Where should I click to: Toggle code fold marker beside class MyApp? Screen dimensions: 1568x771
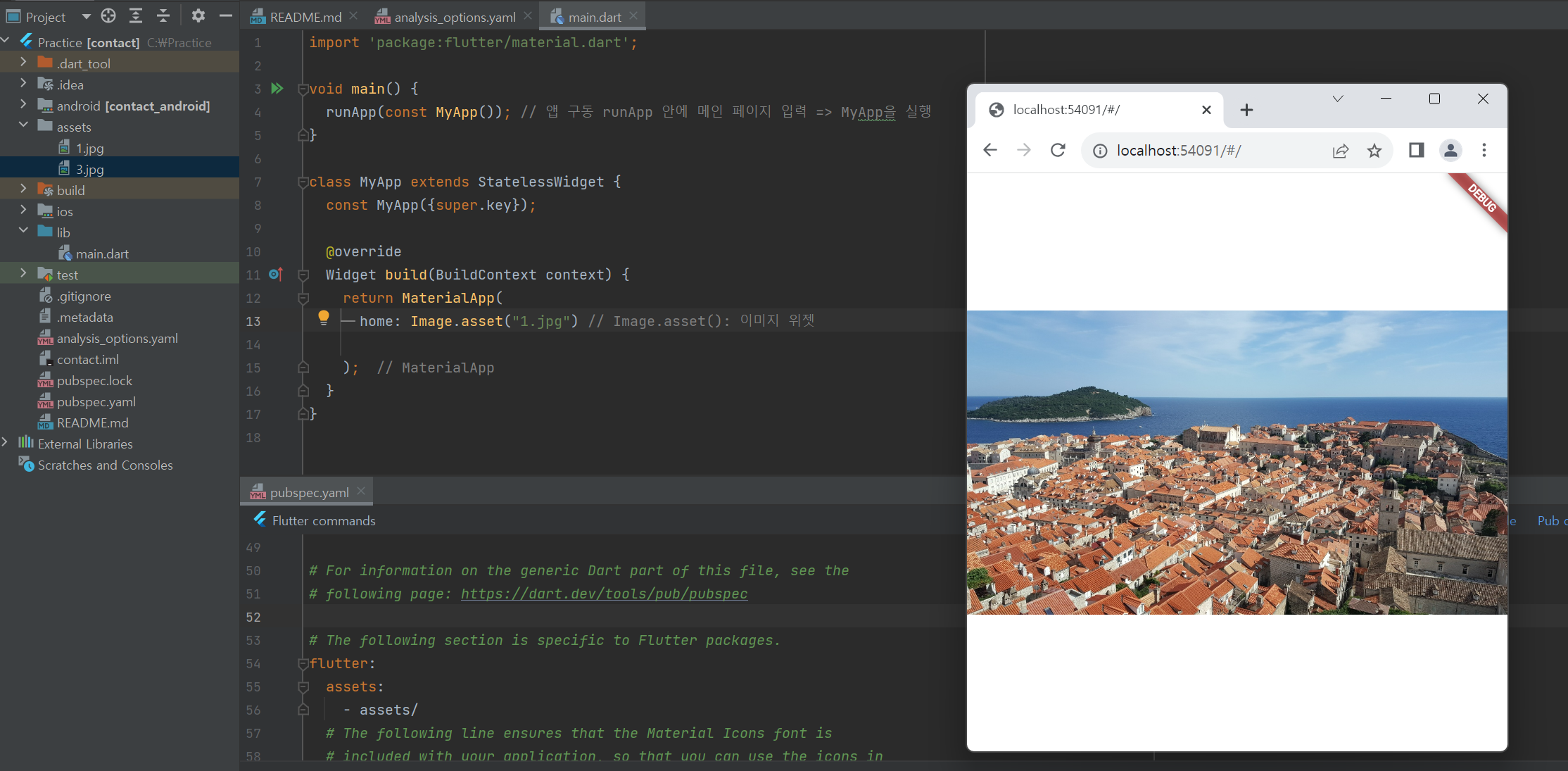(303, 182)
